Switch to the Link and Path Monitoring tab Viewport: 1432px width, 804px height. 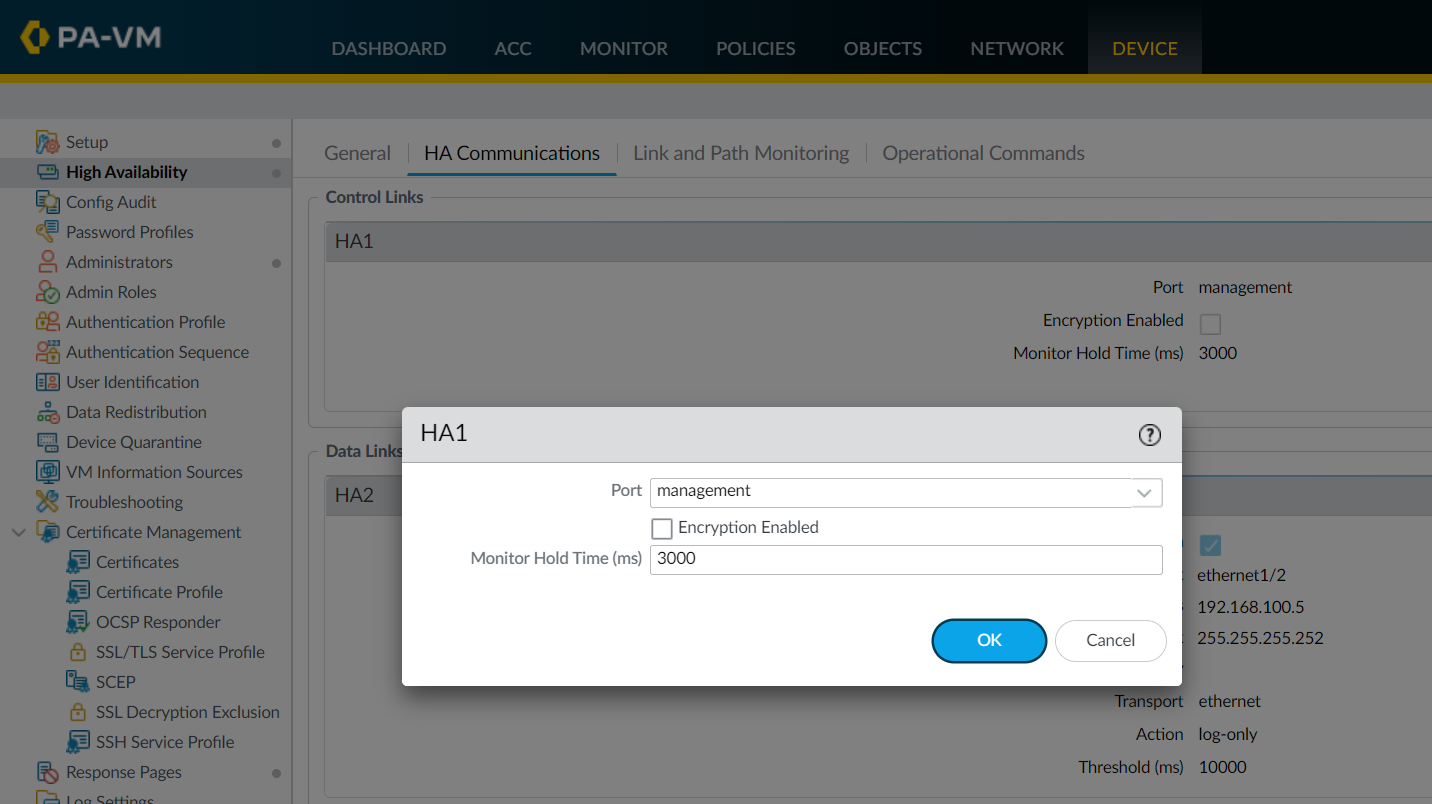(741, 153)
